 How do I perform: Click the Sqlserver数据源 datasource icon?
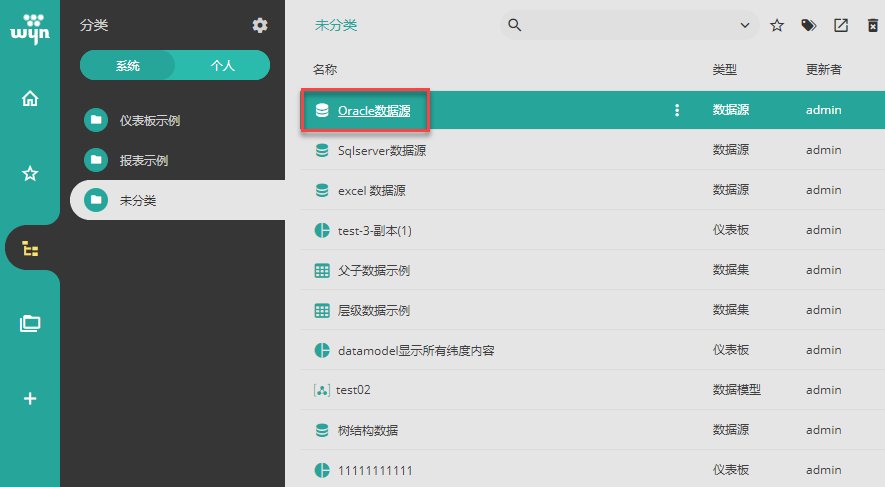(322, 150)
